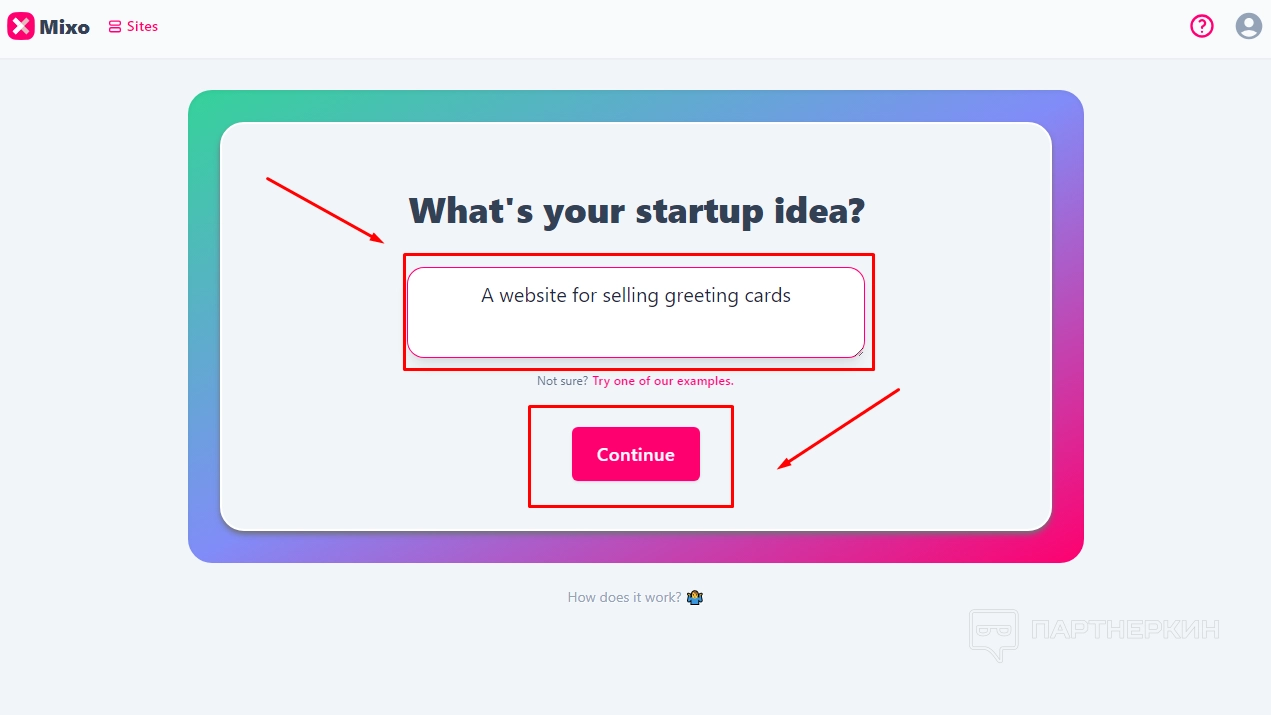The image size is (1271, 715).
Task: Click the pink Mixo X logo icon
Action: coord(21,27)
